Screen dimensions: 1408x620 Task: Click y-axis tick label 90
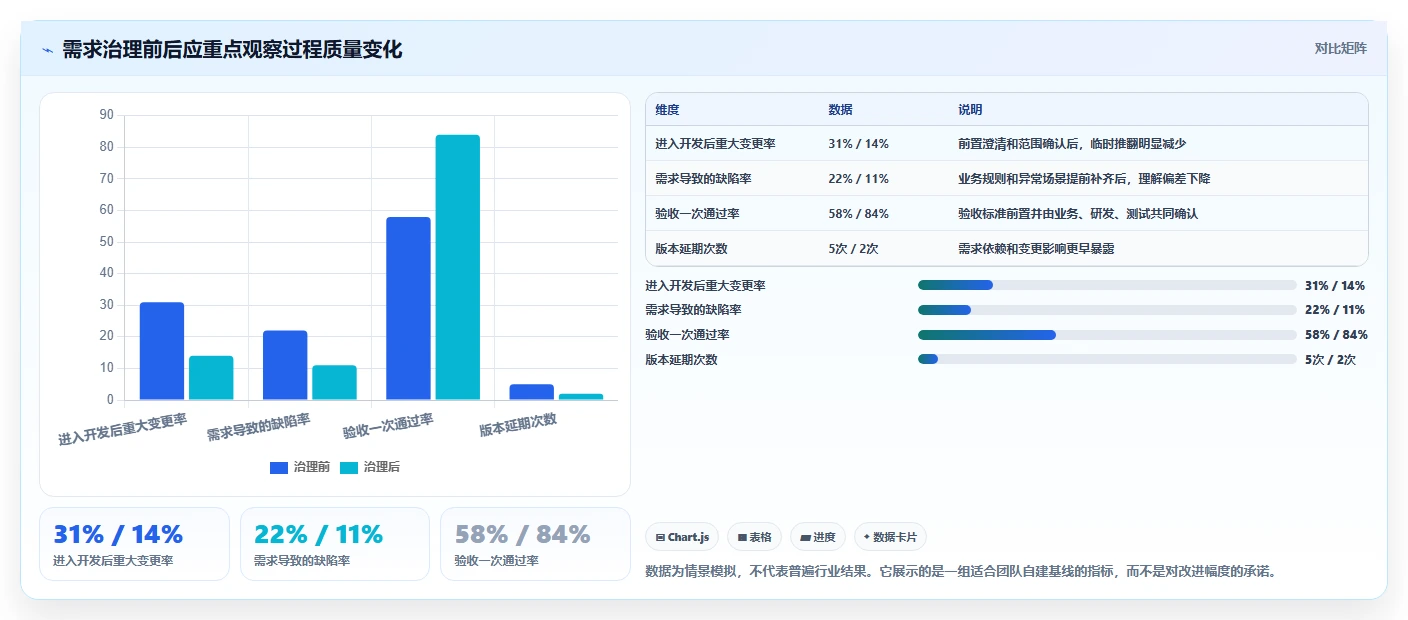107,115
